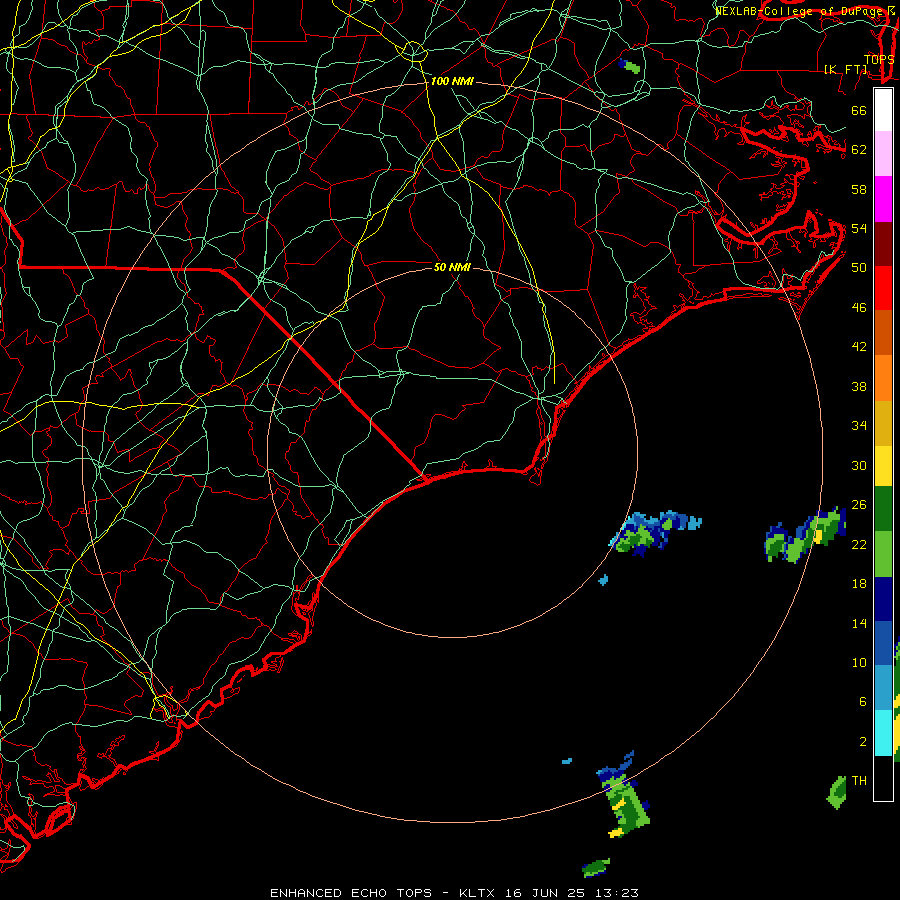The width and height of the screenshot is (900, 900).
Task: Click the legend value "14"
Action: click(x=859, y=623)
